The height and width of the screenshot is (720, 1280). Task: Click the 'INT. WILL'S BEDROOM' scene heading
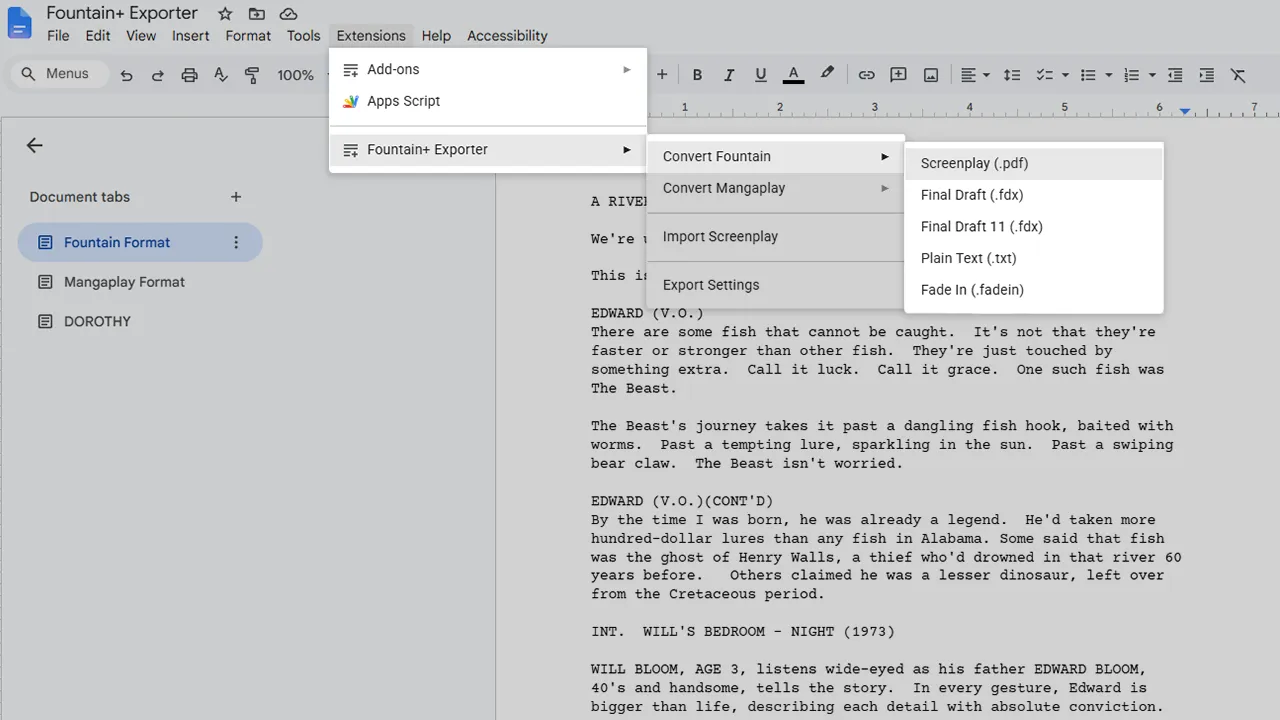click(743, 632)
